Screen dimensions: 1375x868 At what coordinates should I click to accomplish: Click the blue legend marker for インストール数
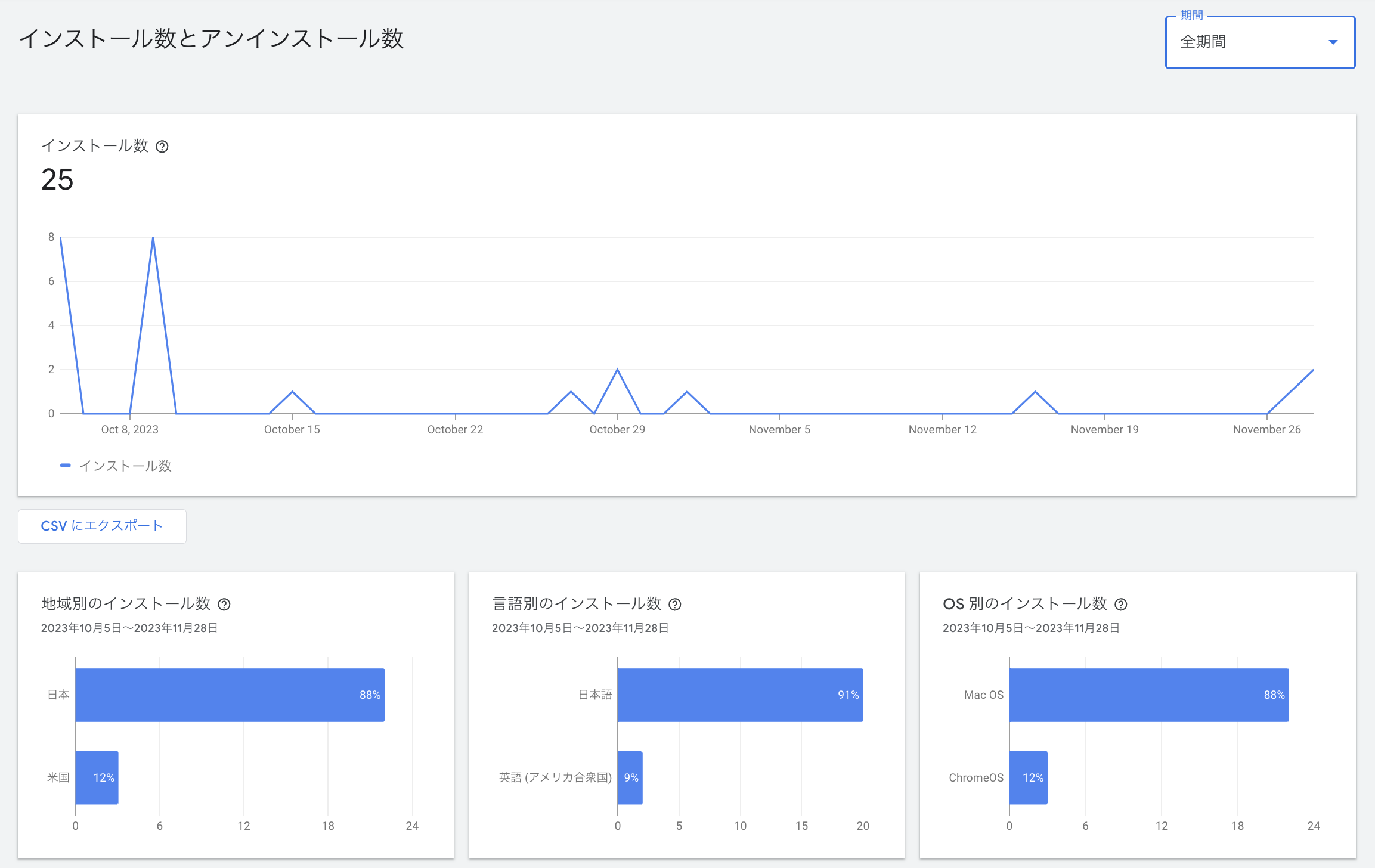point(66,466)
